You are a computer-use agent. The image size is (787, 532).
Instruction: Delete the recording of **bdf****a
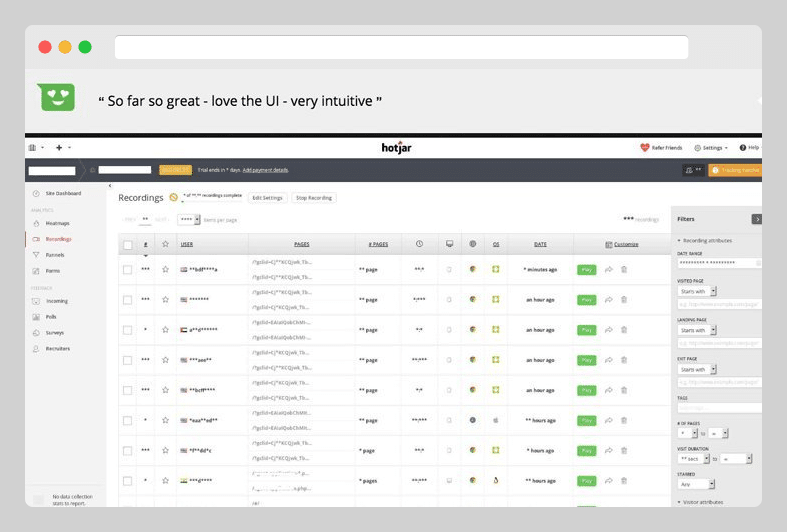624,270
